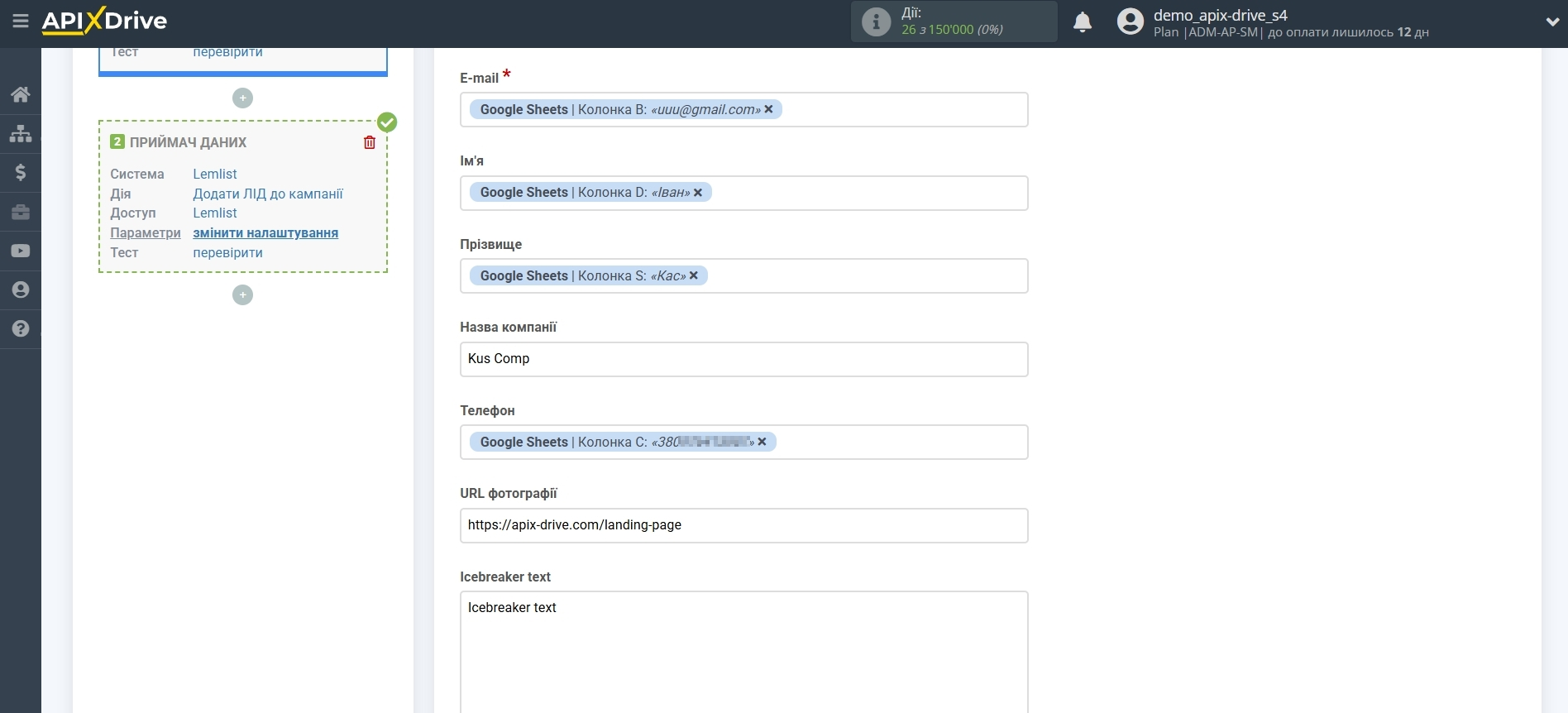1568x713 pixels.
Task: Open the briefcase sidebar icon
Action: pos(21,212)
